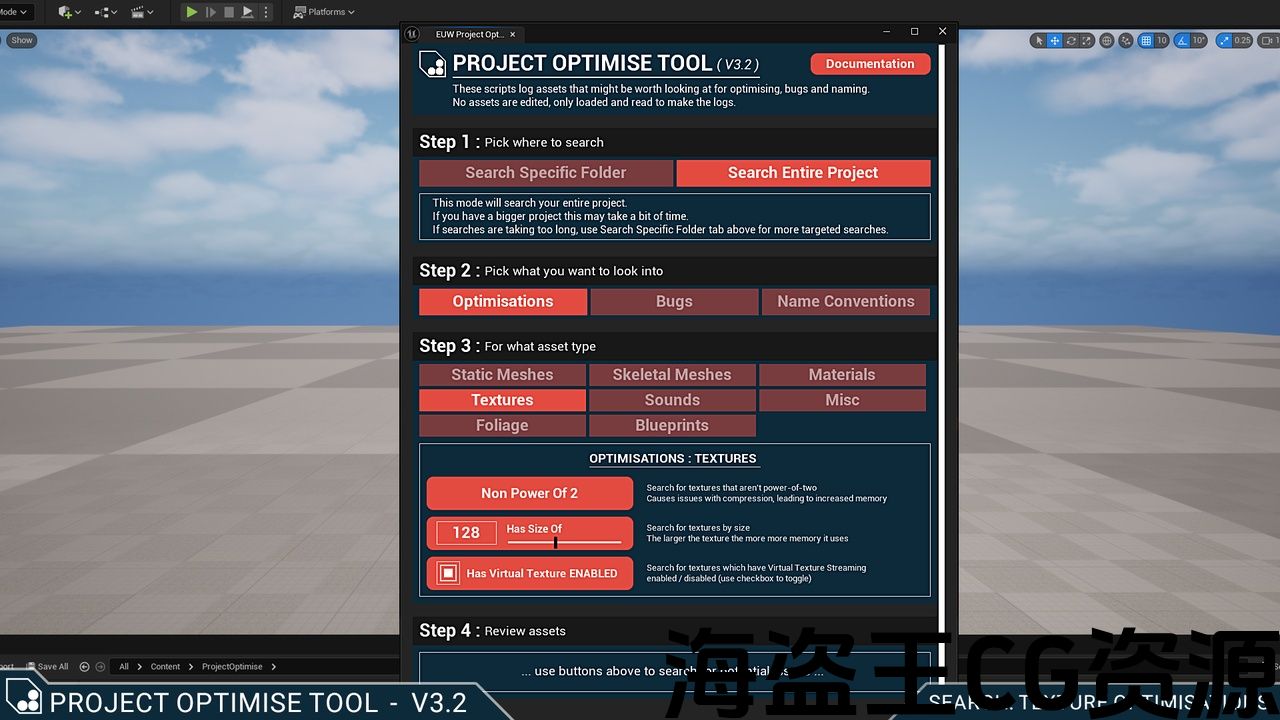The image size is (1280, 720).
Task: Click the coordinate system globe icon
Action: (1107, 41)
